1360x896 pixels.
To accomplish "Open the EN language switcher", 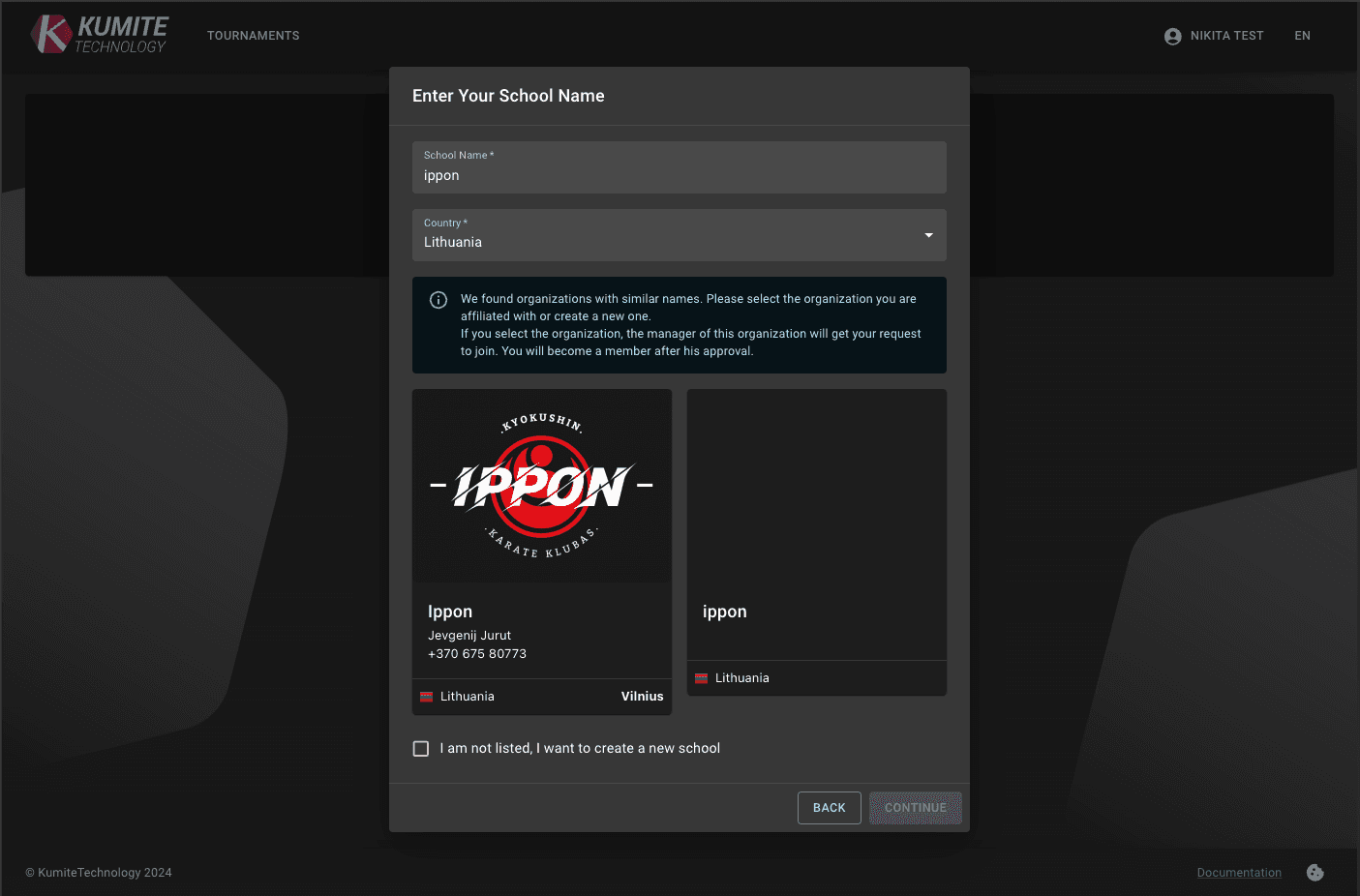I will coord(1302,36).
